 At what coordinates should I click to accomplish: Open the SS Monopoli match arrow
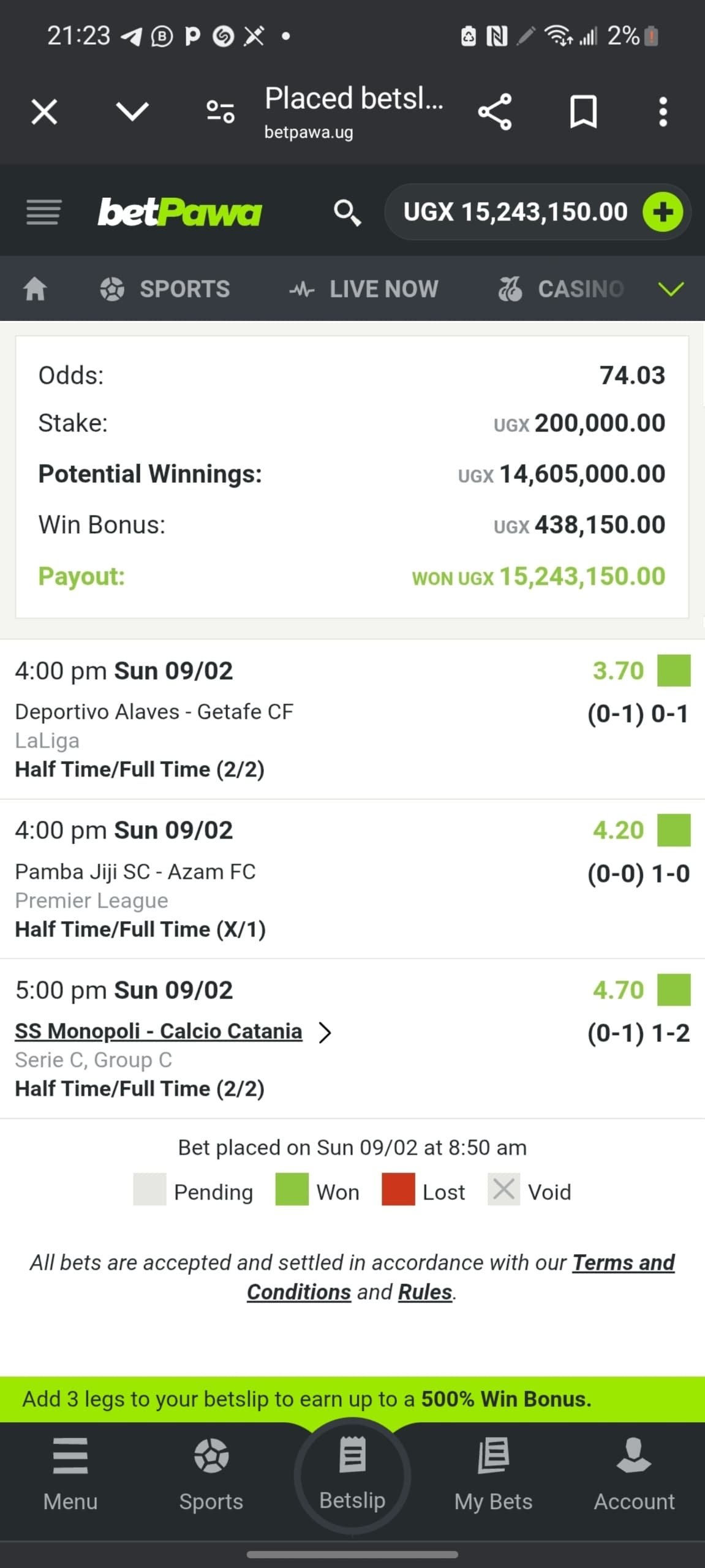325,1032
